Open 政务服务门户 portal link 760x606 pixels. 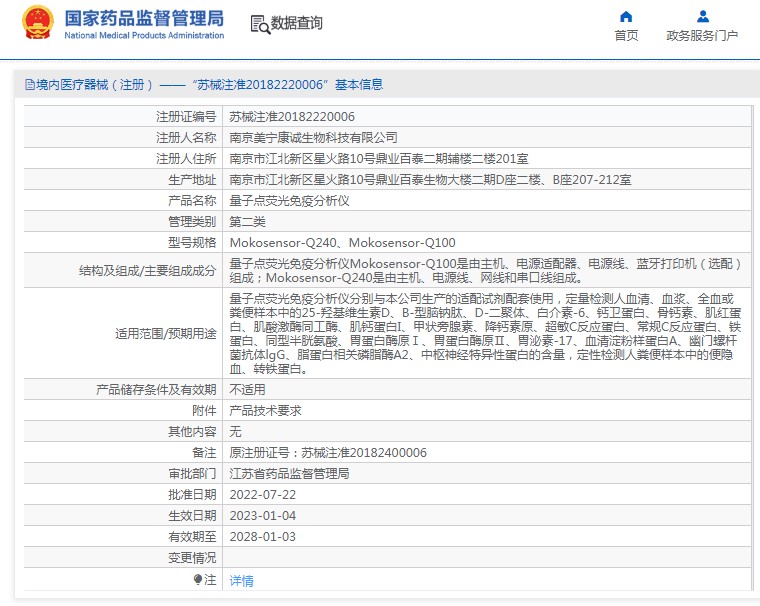(702, 35)
